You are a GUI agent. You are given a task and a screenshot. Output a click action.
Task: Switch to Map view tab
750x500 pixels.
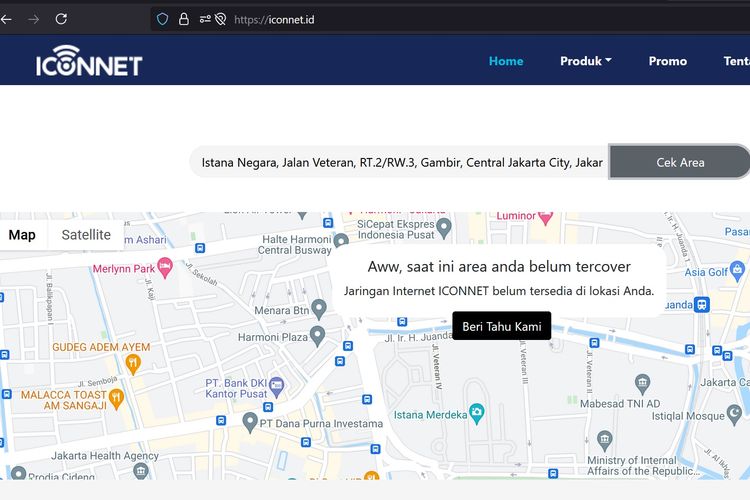point(22,235)
